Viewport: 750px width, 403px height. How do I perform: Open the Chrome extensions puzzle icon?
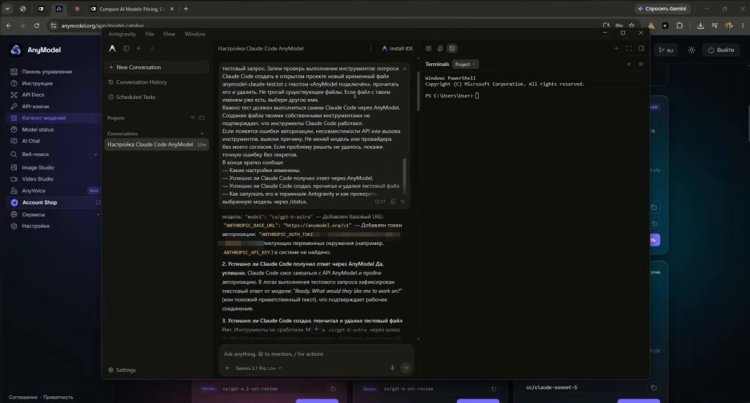coord(679,25)
